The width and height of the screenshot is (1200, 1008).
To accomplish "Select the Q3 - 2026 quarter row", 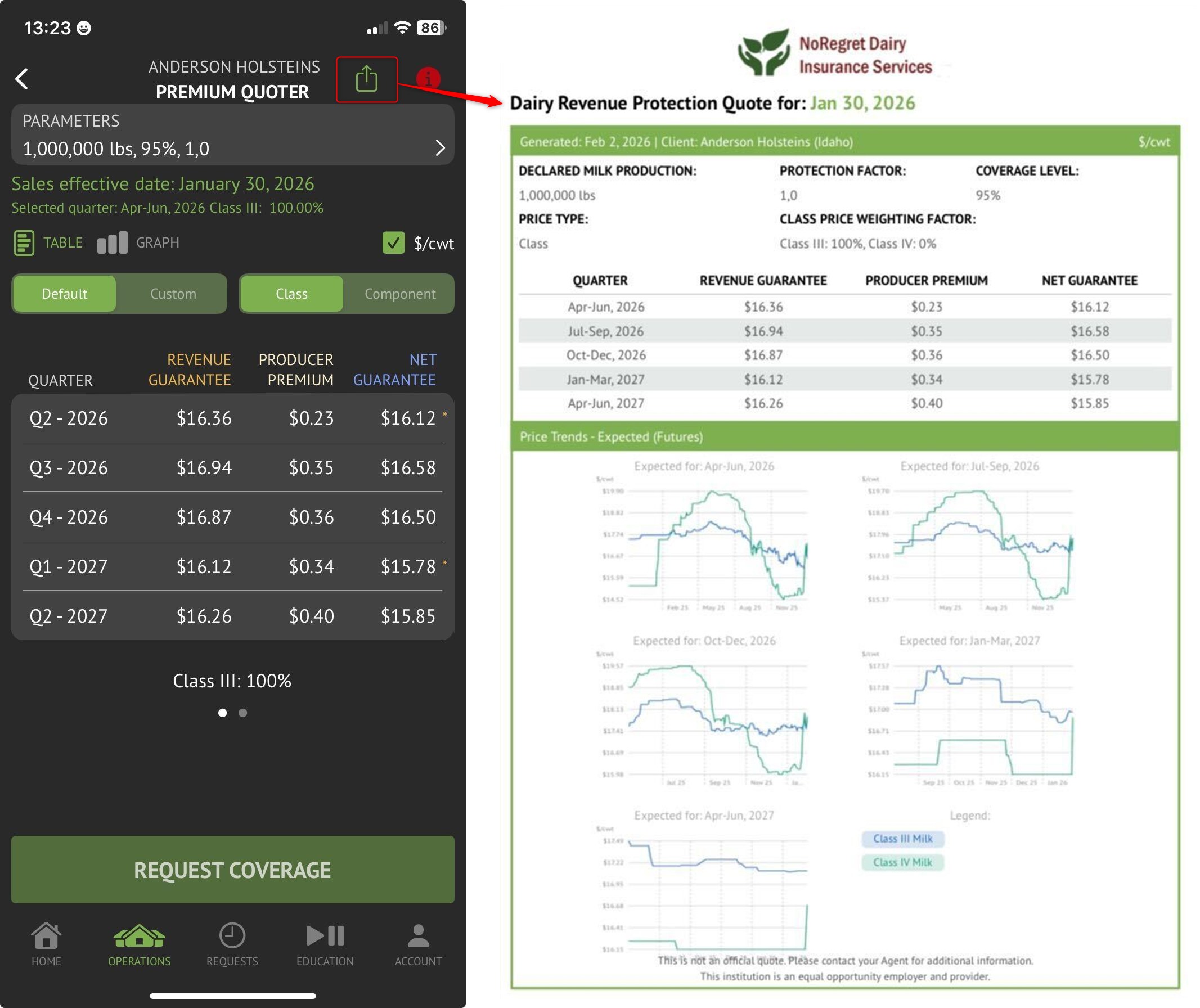I will coord(232,467).
